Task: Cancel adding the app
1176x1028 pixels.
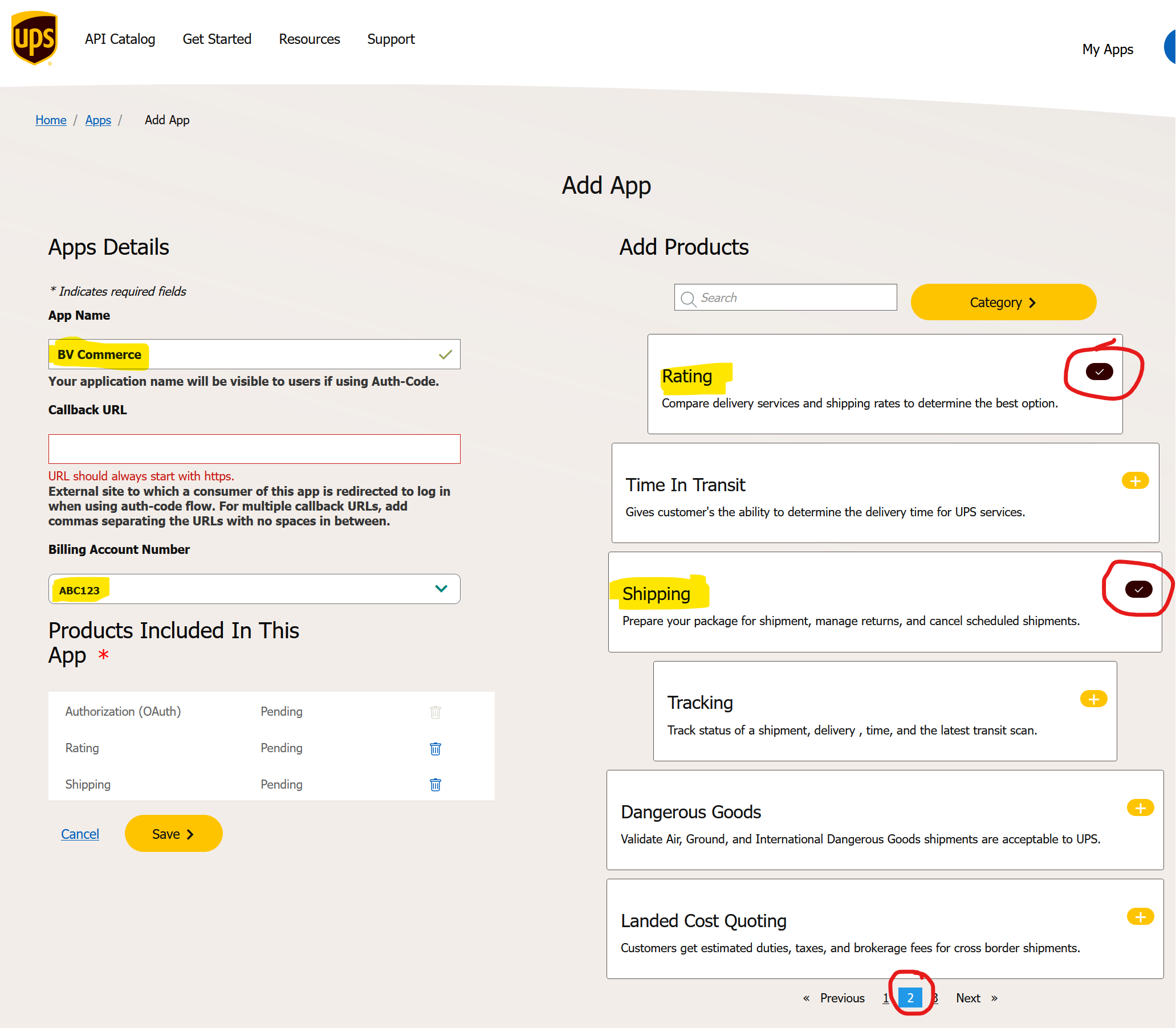Action: [80, 834]
